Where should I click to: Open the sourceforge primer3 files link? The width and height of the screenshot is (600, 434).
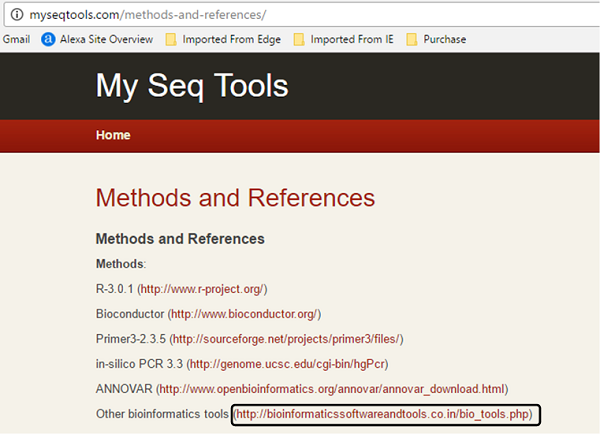pyautogui.click(x=287, y=339)
